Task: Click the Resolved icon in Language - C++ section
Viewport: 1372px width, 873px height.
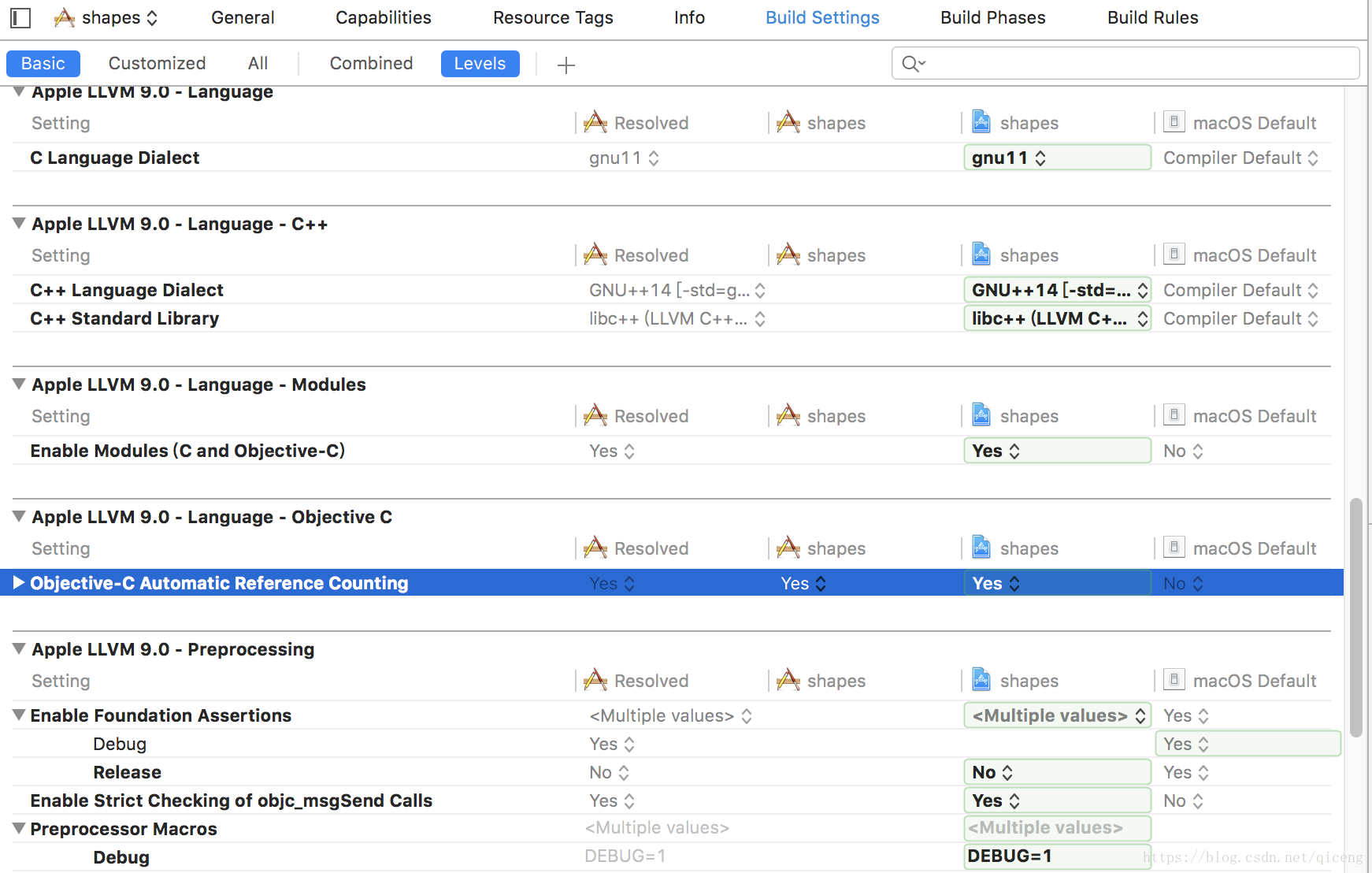Action: pyautogui.click(x=595, y=254)
